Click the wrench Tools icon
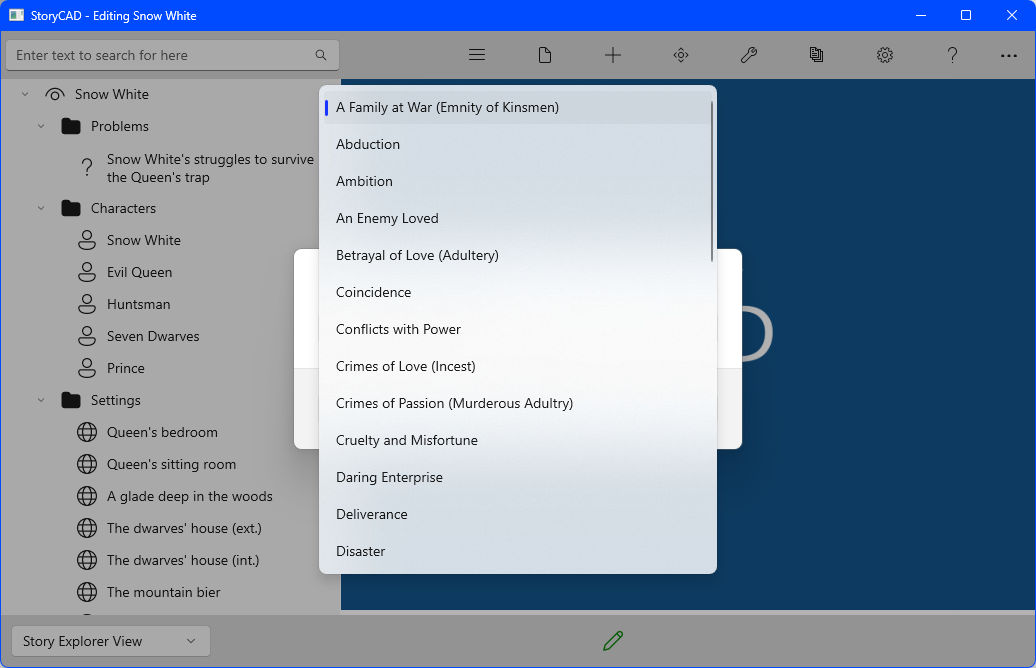Screen dimensions: 1036x668 tap(749, 55)
